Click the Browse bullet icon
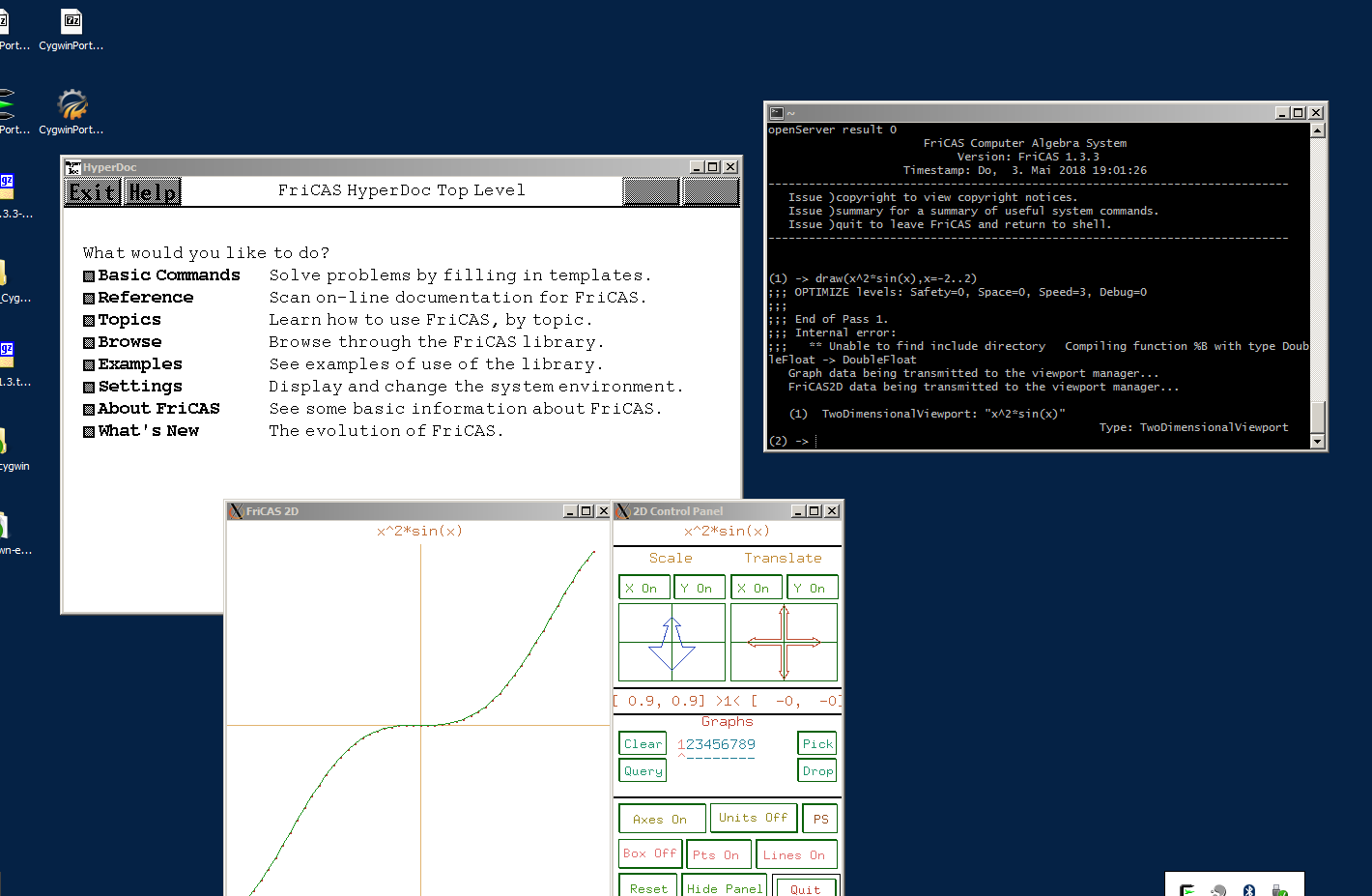 [89, 343]
